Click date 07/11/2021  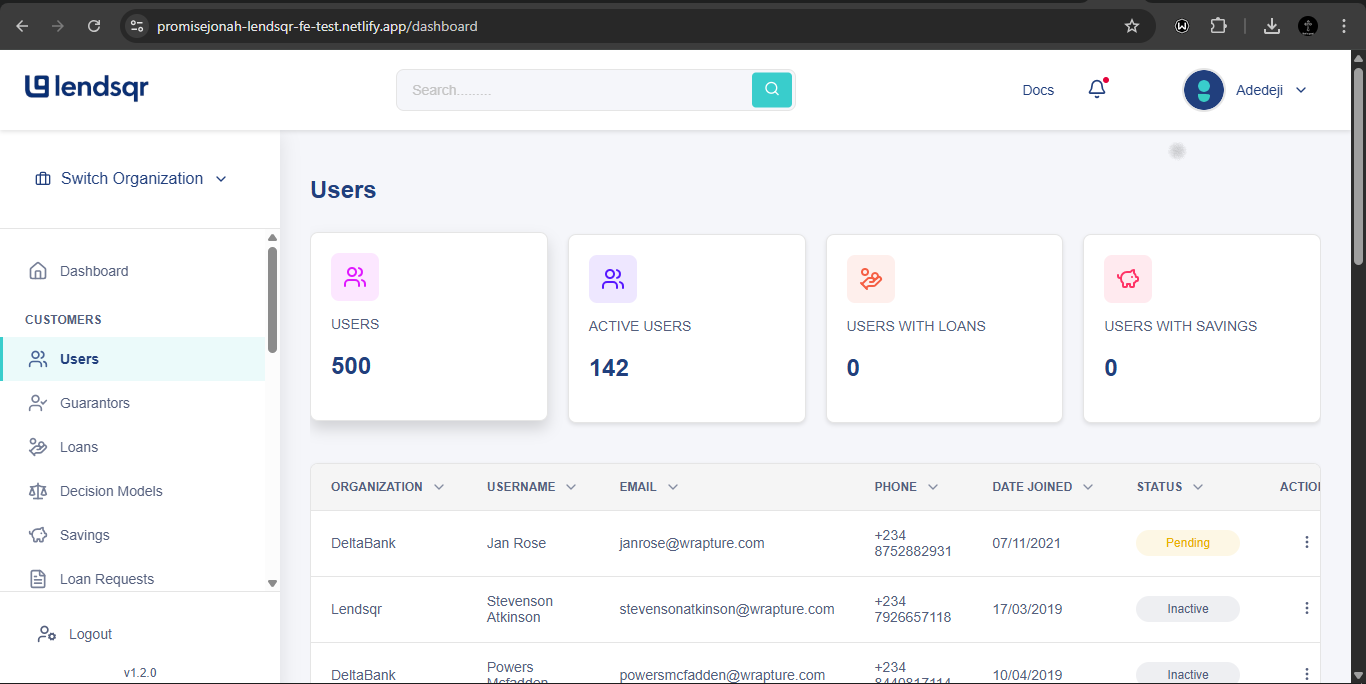(1027, 543)
